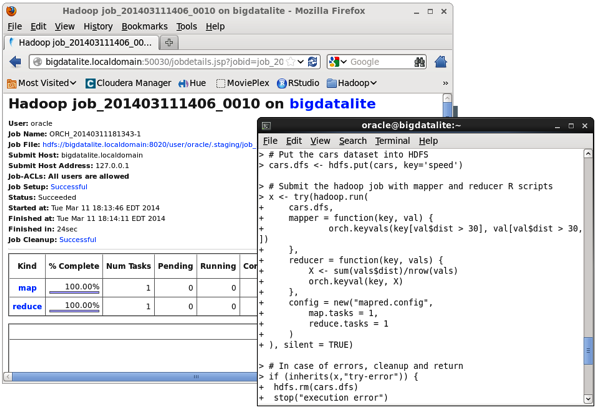Click the Job Cleanup Successful link
This screenshot has height=412, width=600.
(x=78, y=239)
